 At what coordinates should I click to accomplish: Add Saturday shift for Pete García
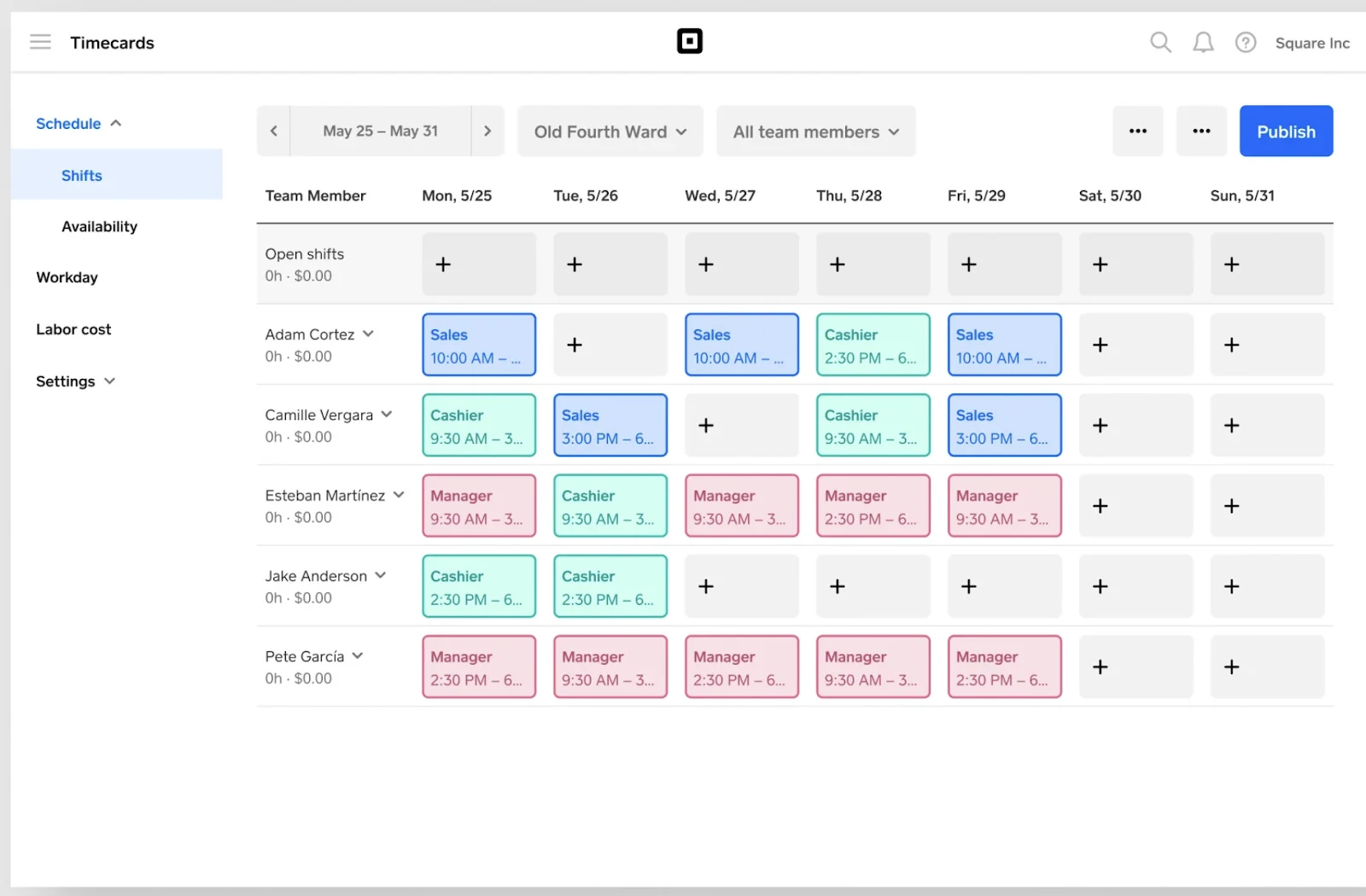click(1136, 666)
